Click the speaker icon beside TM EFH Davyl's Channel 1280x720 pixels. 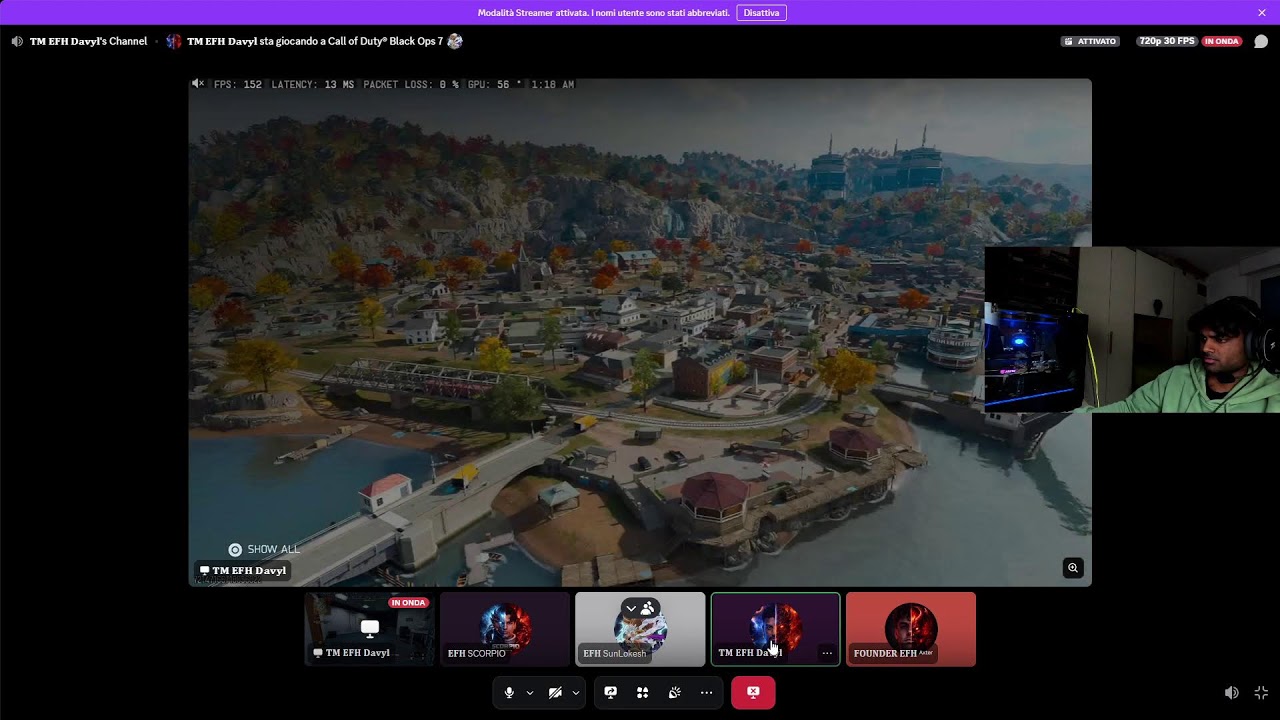point(17,41)
